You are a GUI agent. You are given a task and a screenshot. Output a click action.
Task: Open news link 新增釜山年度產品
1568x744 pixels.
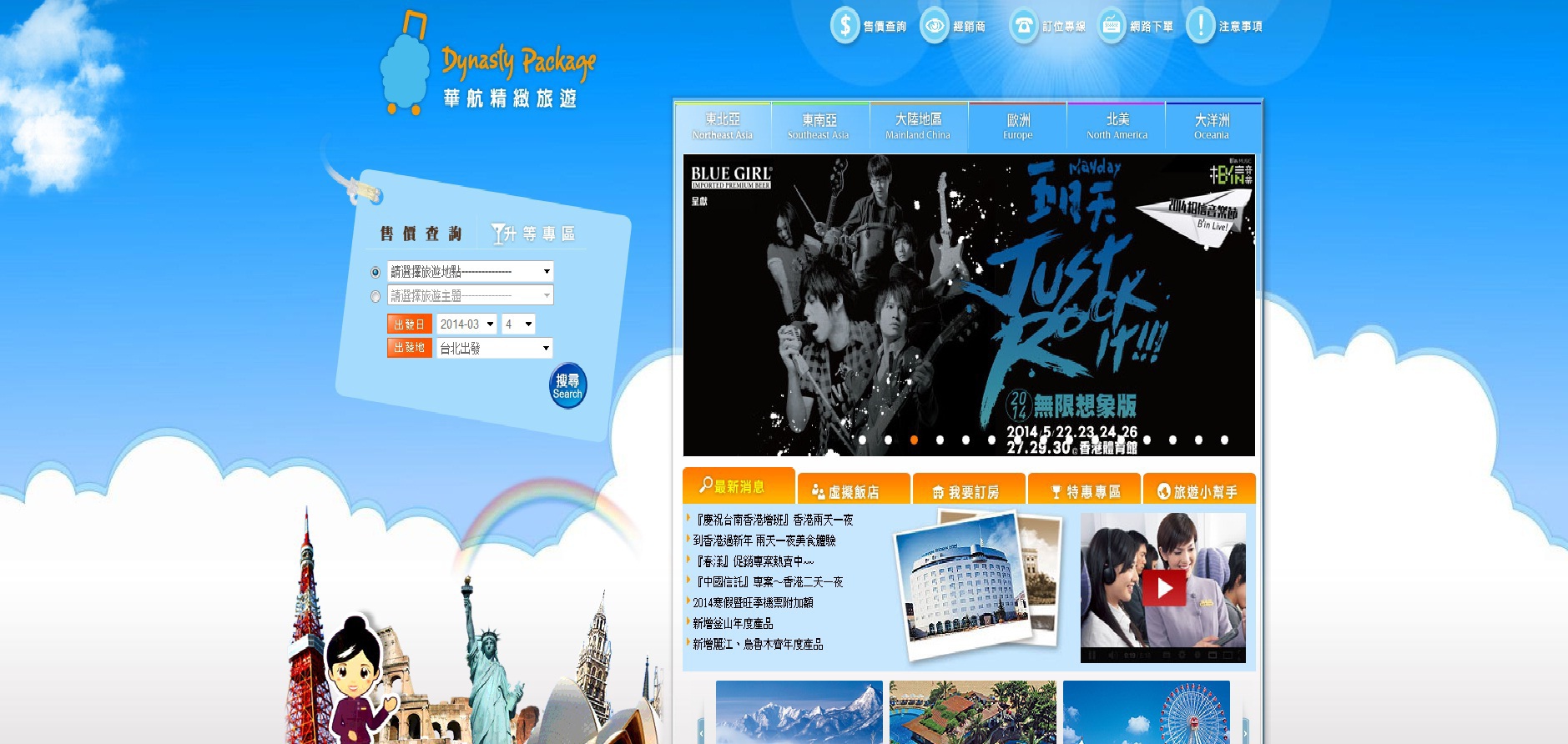coord(733,623)
